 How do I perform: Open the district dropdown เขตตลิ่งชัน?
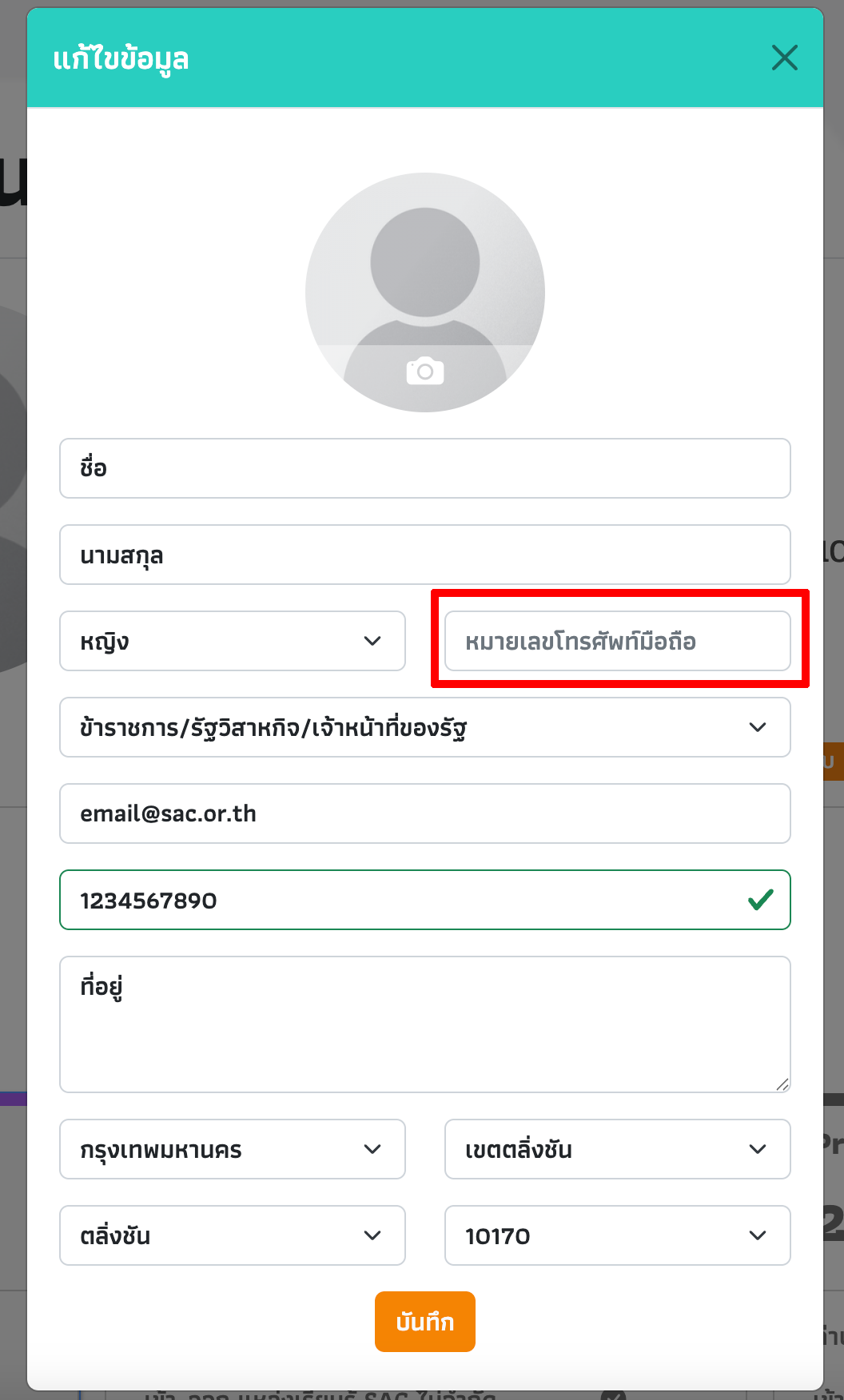click(618, 1149)
